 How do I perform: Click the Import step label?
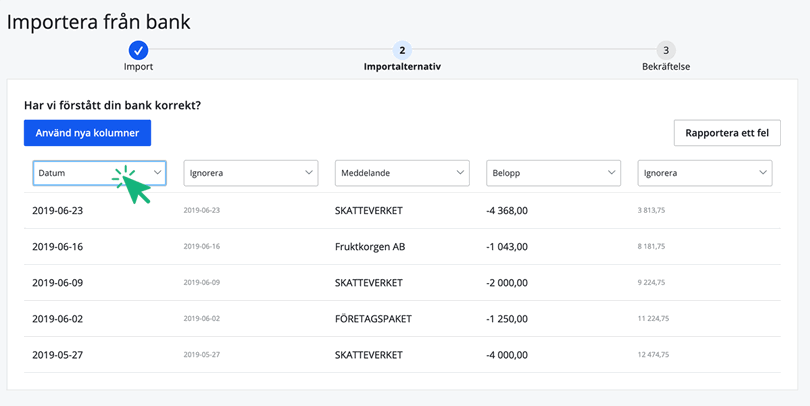point(138,67)
